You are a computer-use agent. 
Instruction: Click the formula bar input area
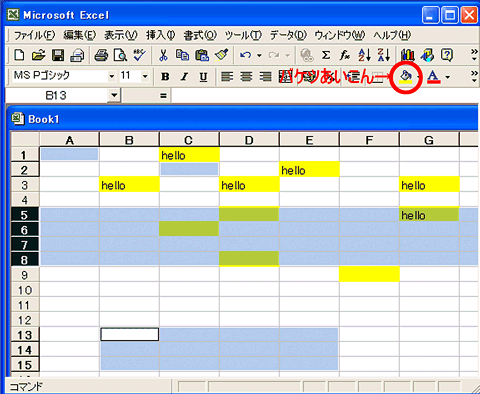(325, 96)
